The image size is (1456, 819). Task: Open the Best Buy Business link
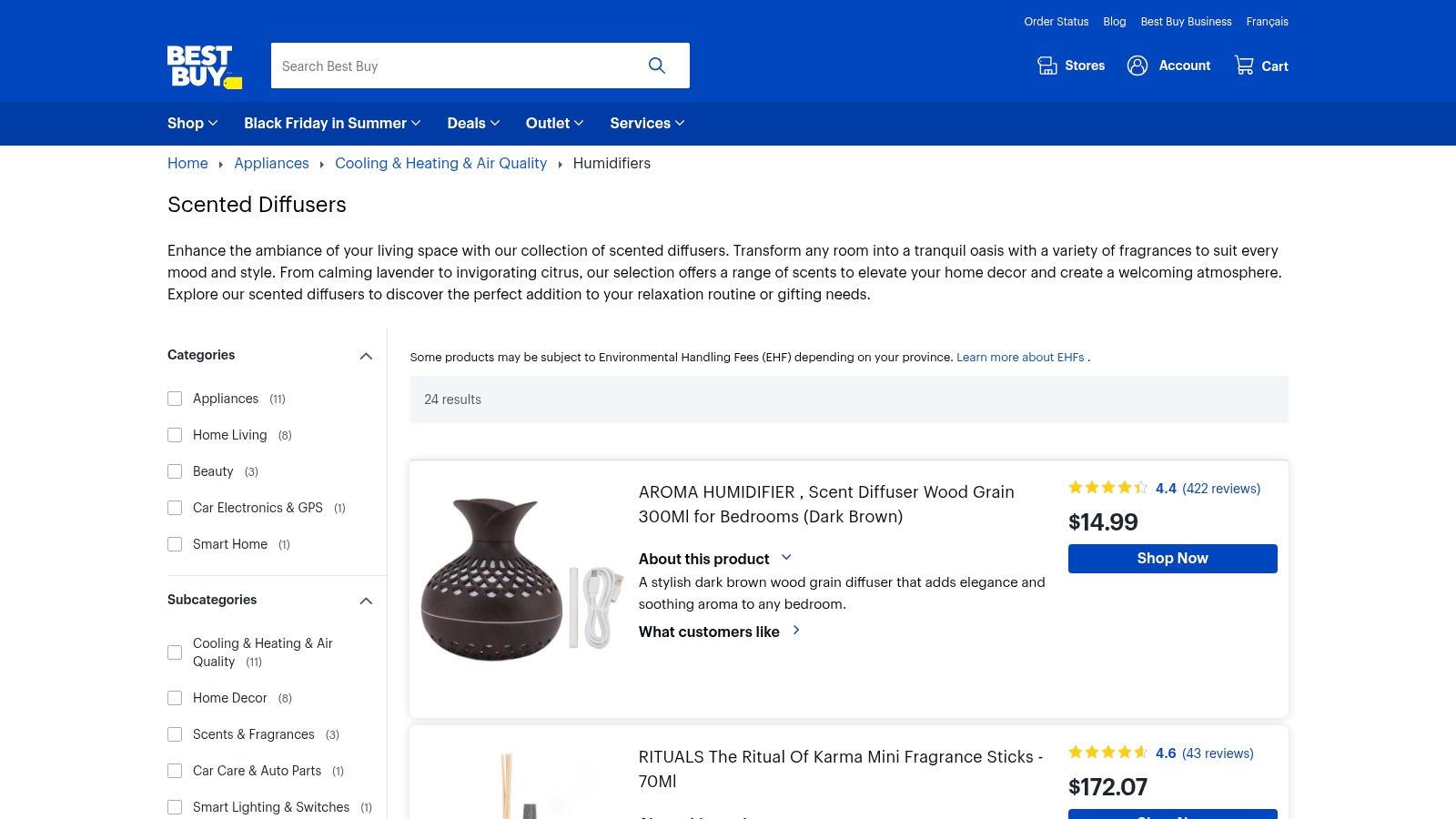[x=1186, y=22]
